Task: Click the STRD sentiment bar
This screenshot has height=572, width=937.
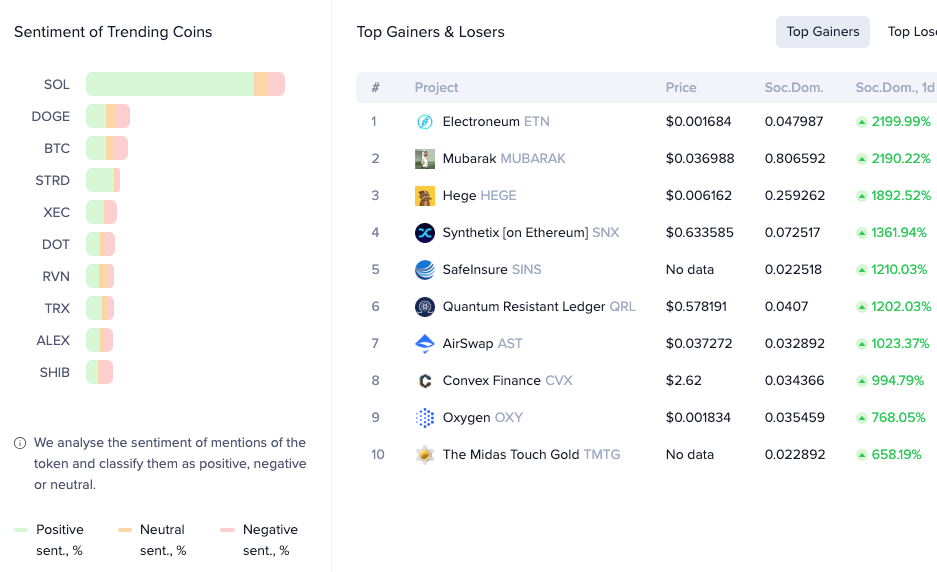Action: tap(103, 181)
